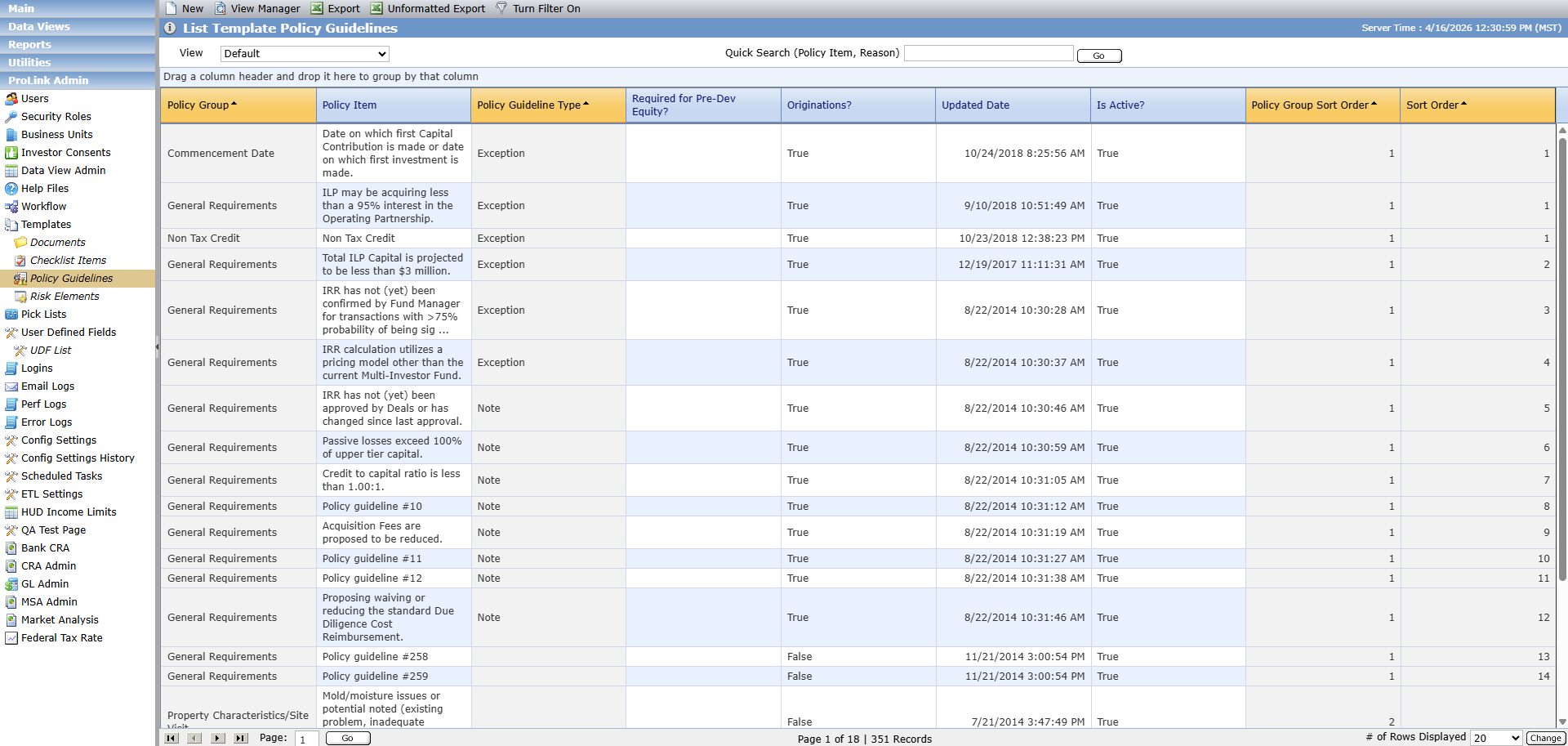Click the Config Settings tools icon
Screen dimensions: 1568x746
pos(11,440)
